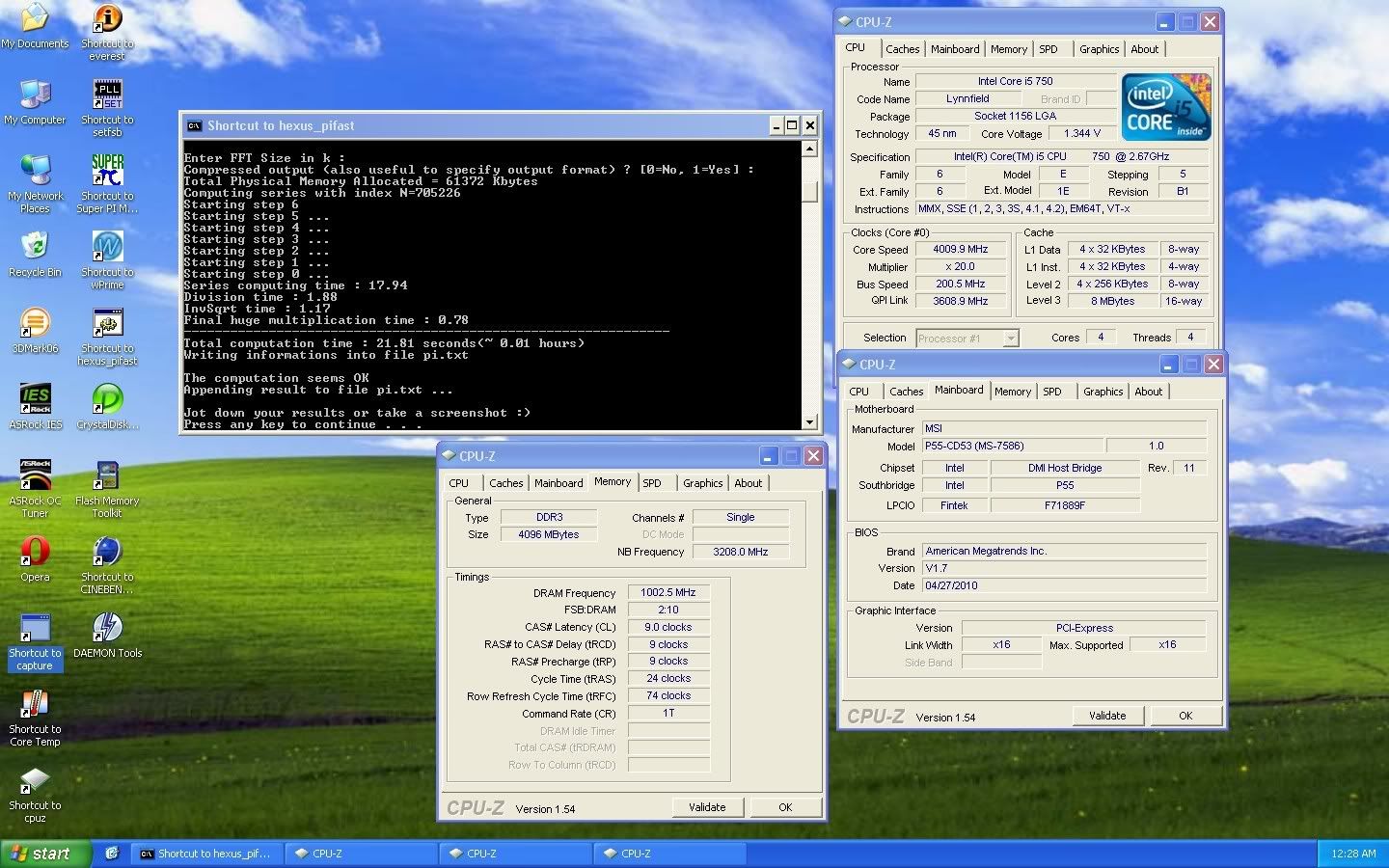Select the hexus_pifast desktop shortcut icon
This screenshot has width=1389, height=868.
click(107, 322)
